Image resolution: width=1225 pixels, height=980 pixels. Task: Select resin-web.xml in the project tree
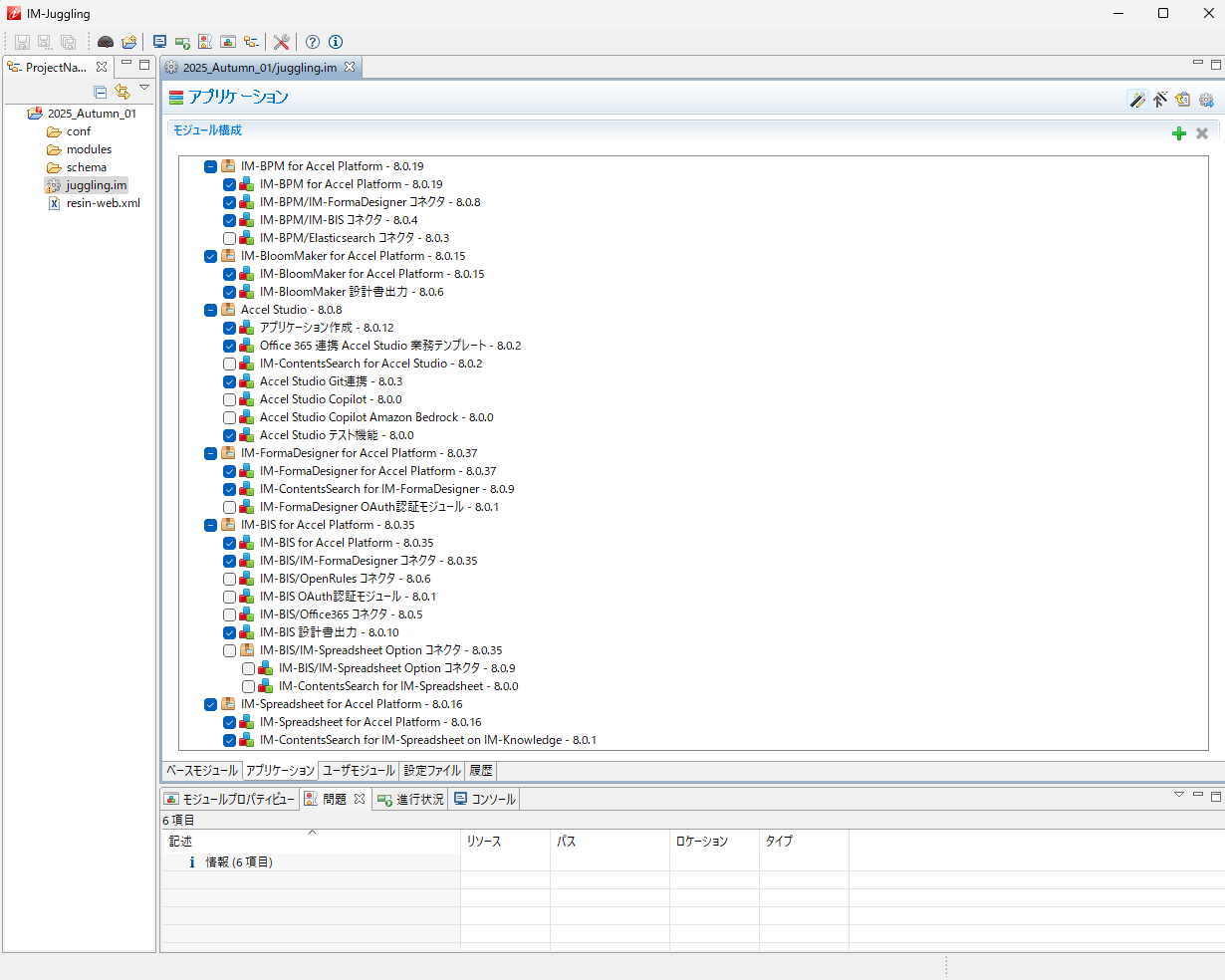103,203
